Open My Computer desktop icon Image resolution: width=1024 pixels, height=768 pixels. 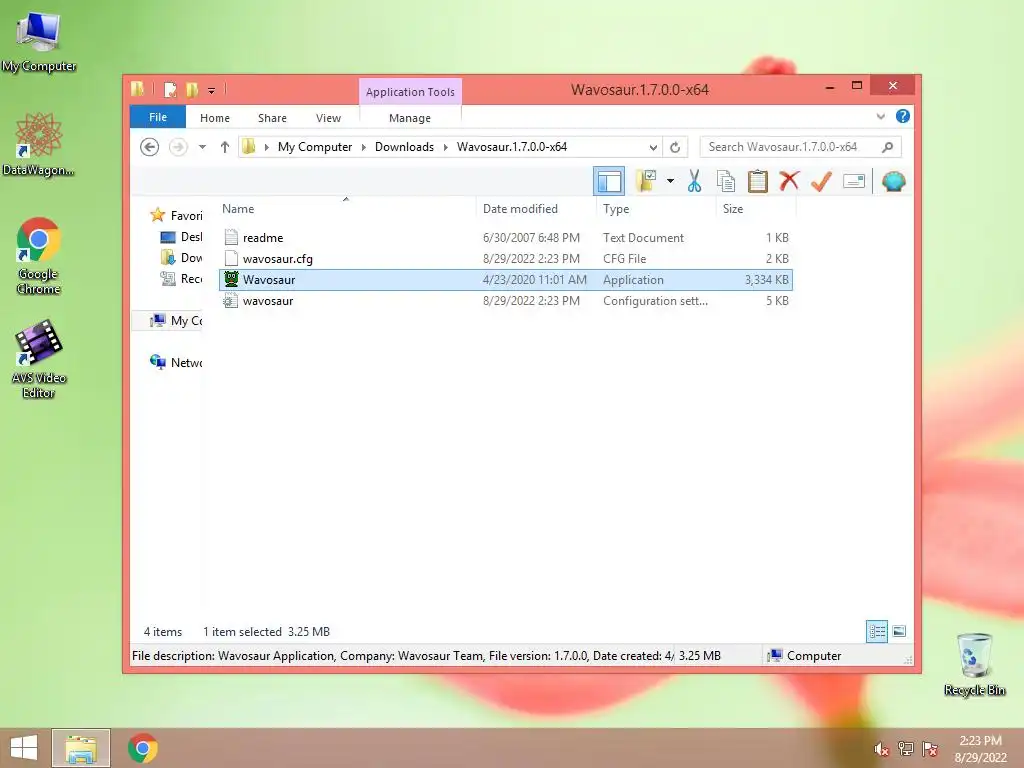pos(39,40)
